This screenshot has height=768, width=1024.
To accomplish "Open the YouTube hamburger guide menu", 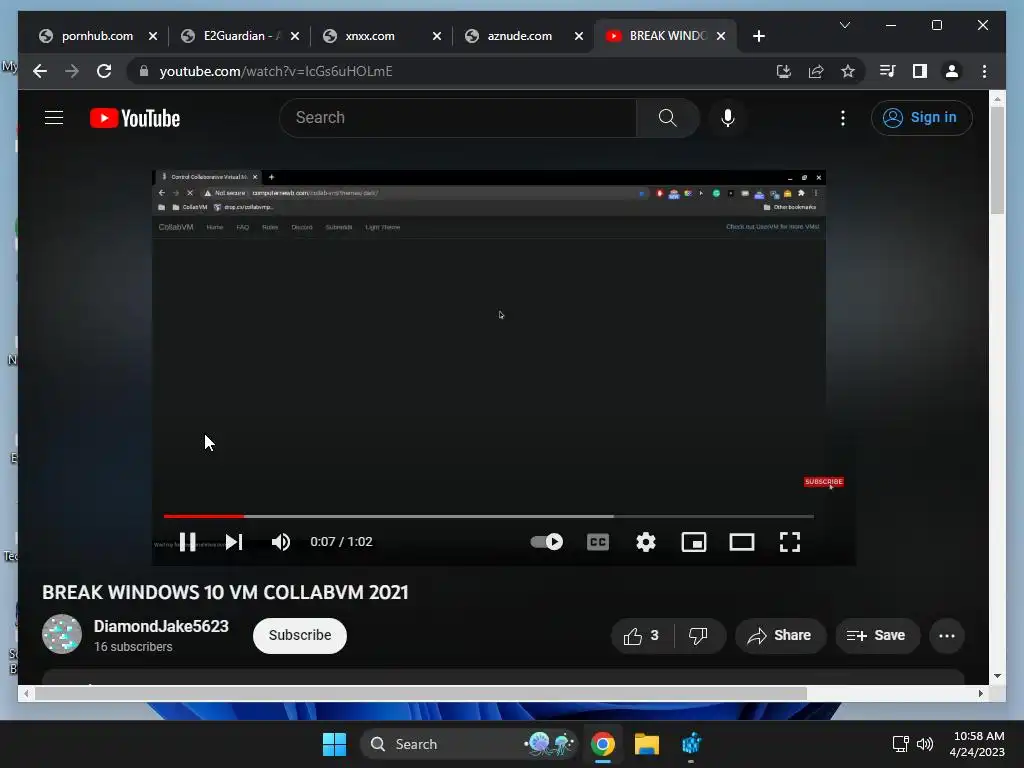I will [x=54, y=118].
